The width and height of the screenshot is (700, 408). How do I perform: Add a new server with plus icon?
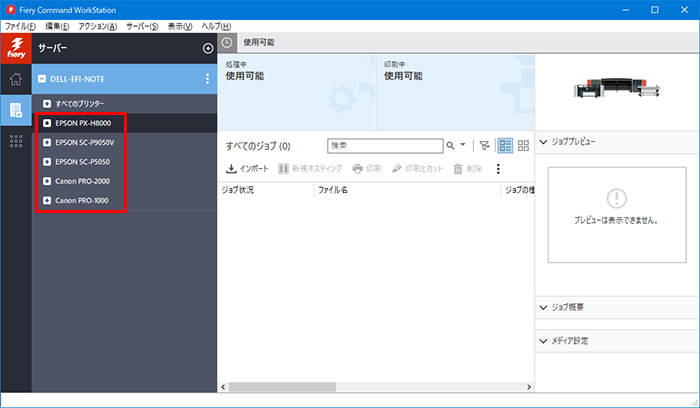click(208, 48)
